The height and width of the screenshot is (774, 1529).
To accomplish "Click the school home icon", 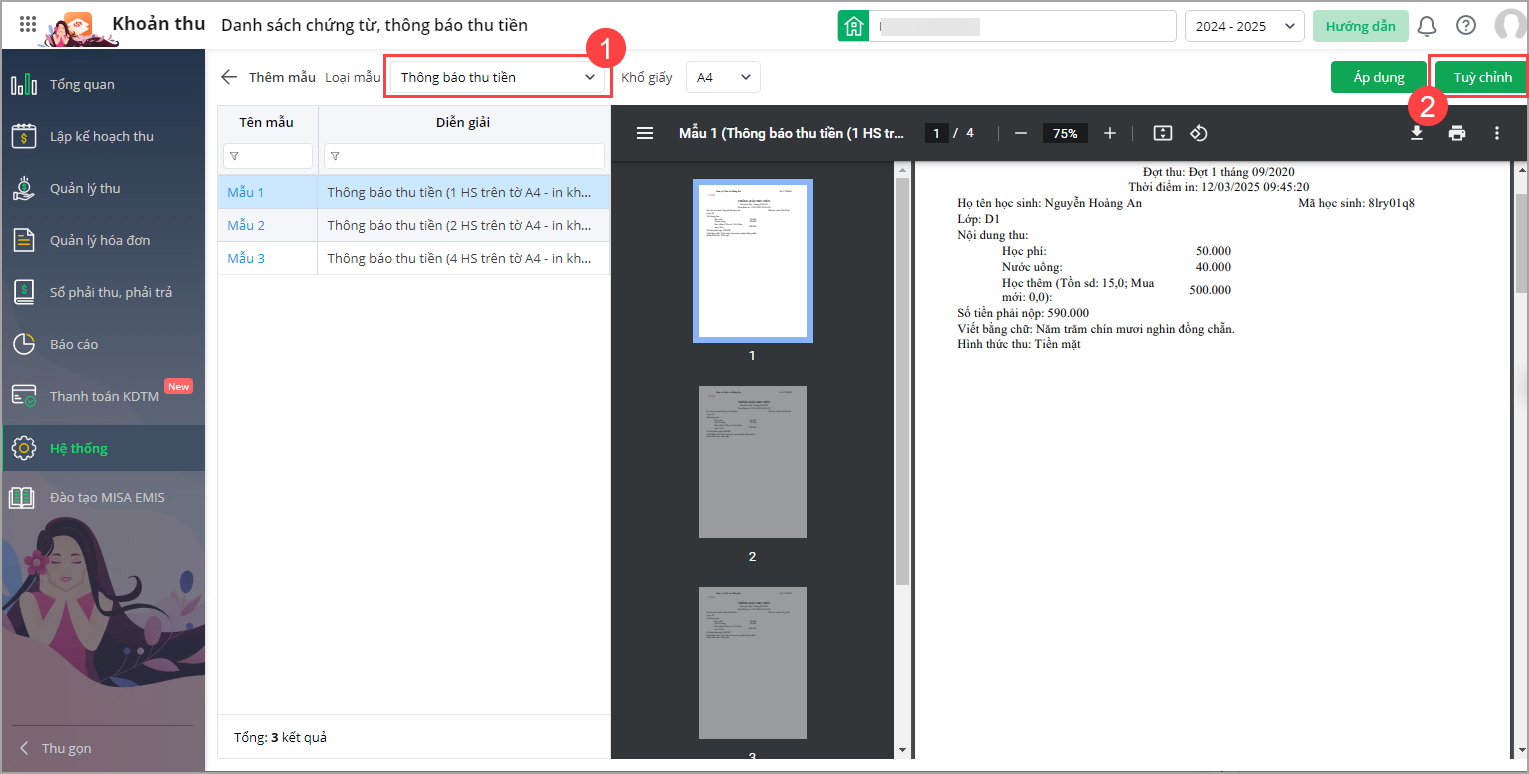I will pos(853,26).
